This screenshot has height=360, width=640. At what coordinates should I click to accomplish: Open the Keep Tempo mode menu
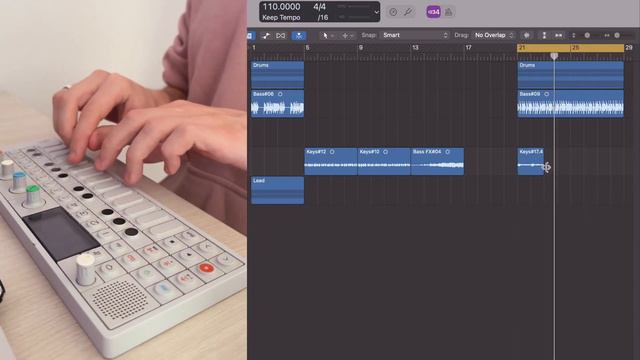[x=281, y=18]
